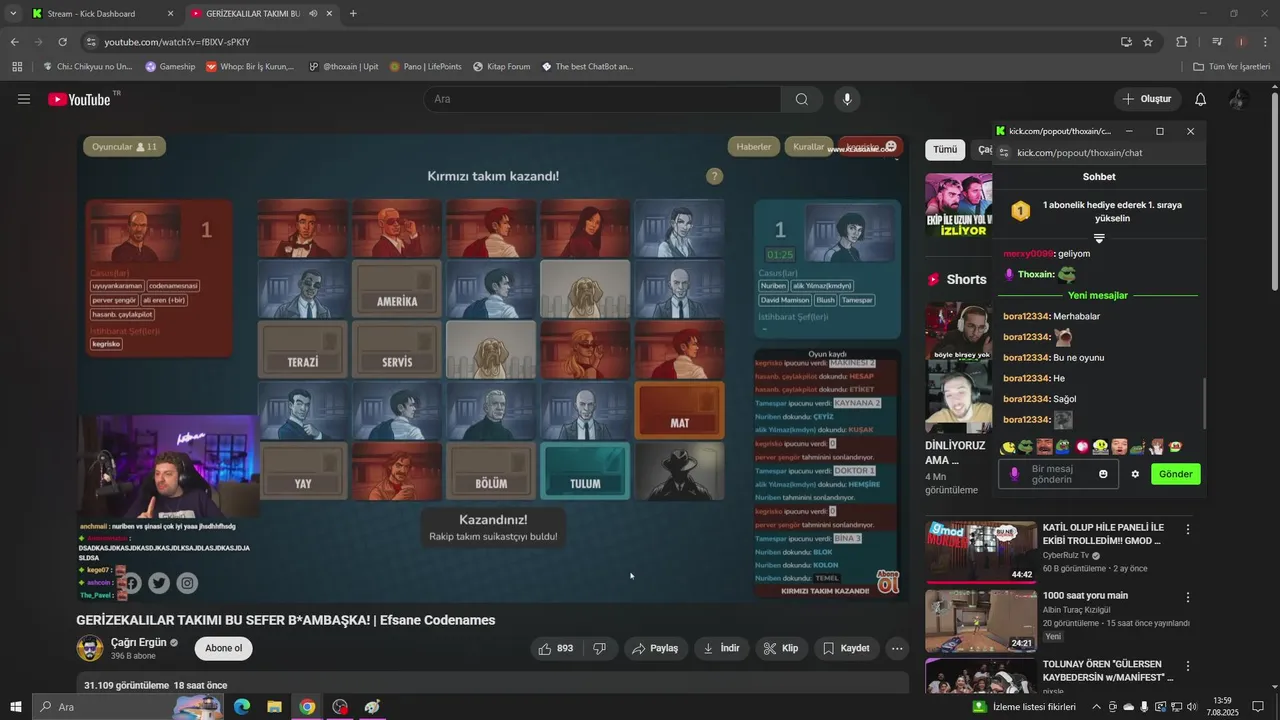Viewport: 1280px width, 720px height.
Task: Open the Çağrı Ergün channel name link
Action: 139,642
